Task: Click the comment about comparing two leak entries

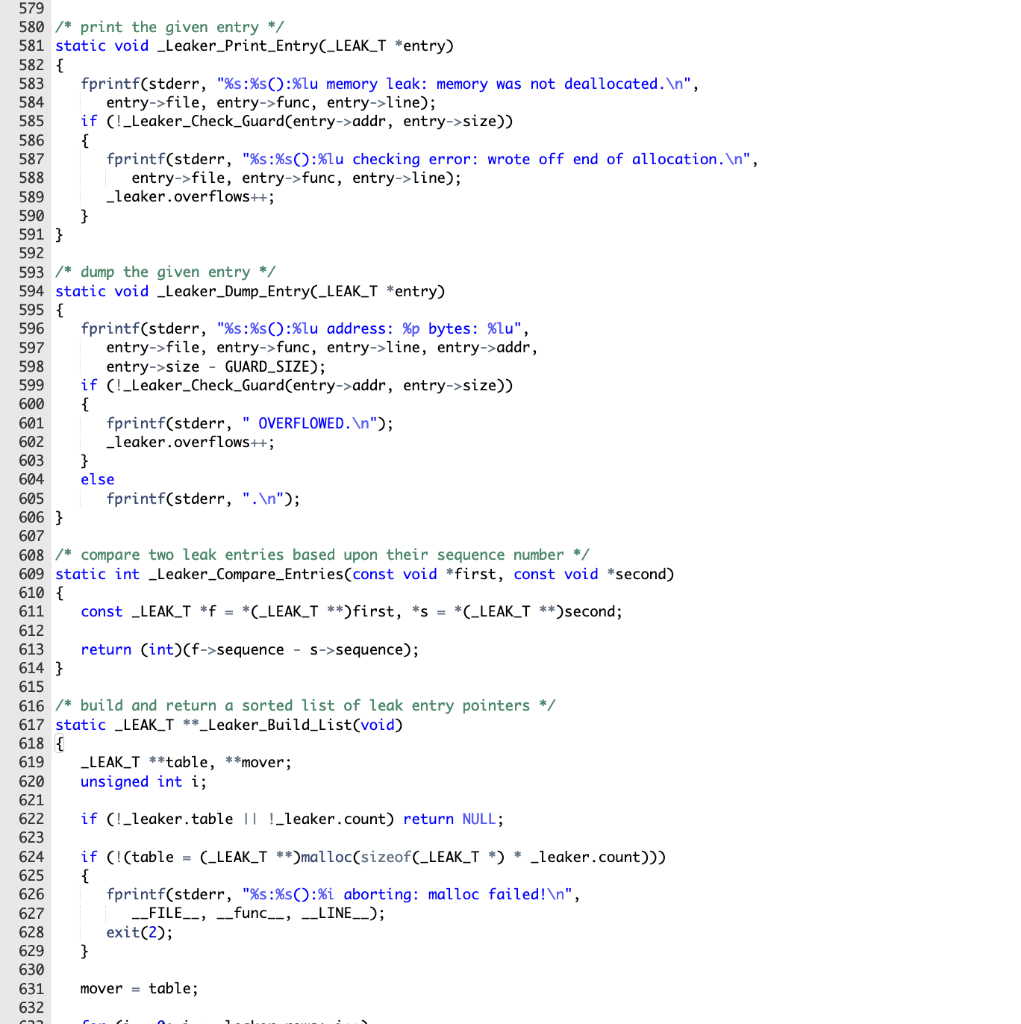Action: pyautogui.click(x=322, y=555)
